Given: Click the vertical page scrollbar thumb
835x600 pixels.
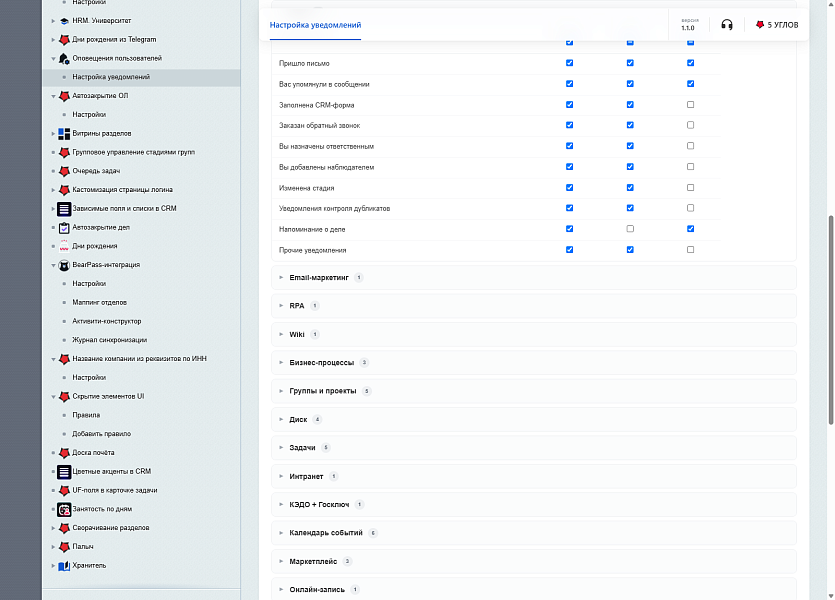Looking at the screenshot, I should click(x=831, y=319).
